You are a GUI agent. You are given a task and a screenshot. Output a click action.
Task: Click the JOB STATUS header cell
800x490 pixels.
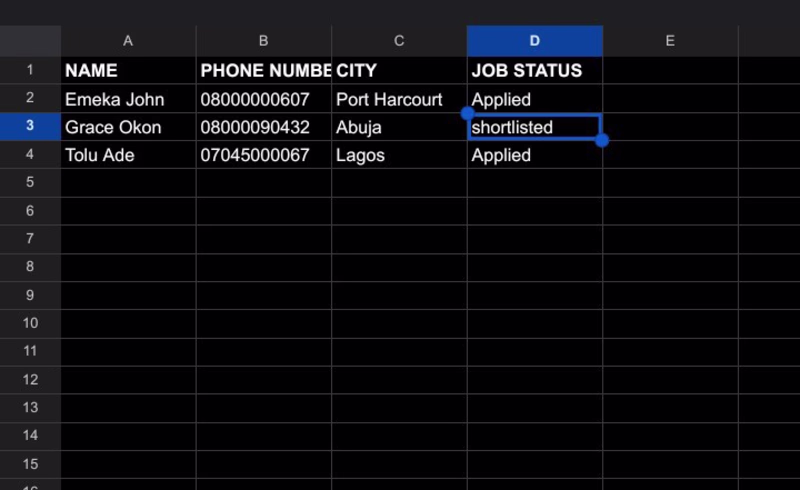[535, 70]
